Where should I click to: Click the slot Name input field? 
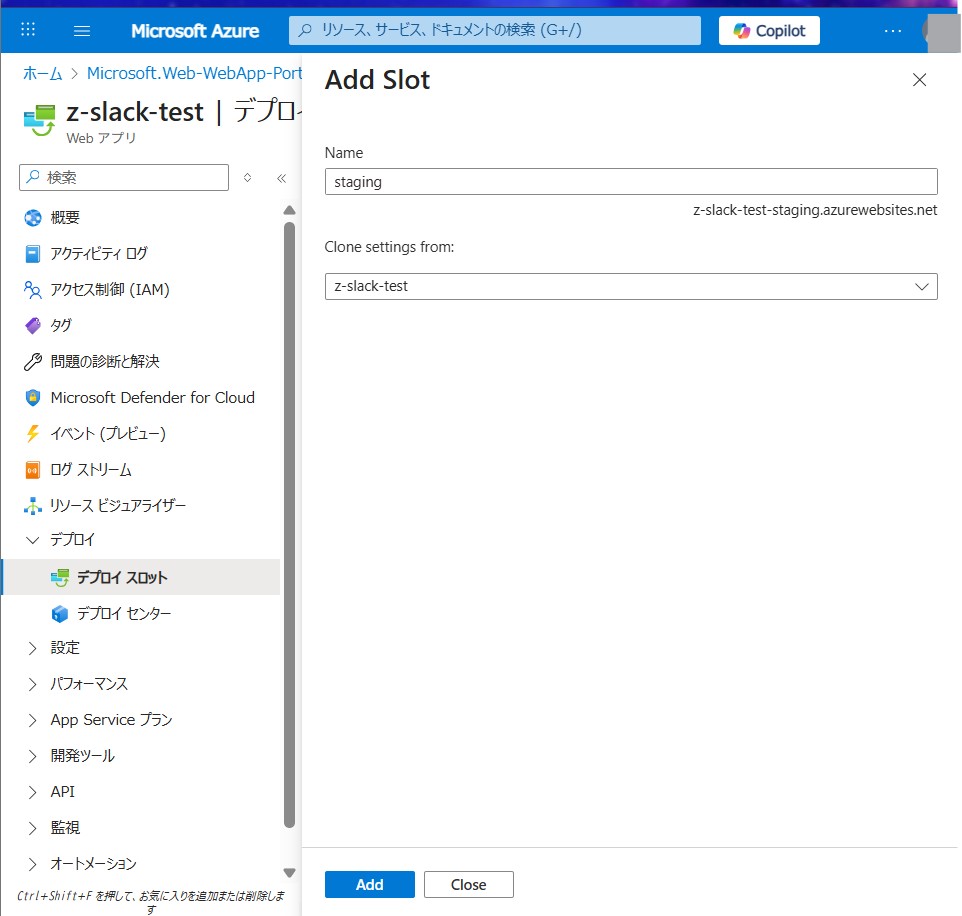(x=631, y=182)
